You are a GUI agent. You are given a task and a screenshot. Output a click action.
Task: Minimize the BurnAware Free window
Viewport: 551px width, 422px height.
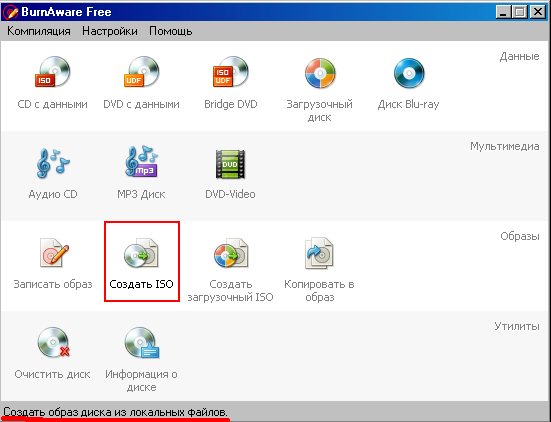(504, 12)
